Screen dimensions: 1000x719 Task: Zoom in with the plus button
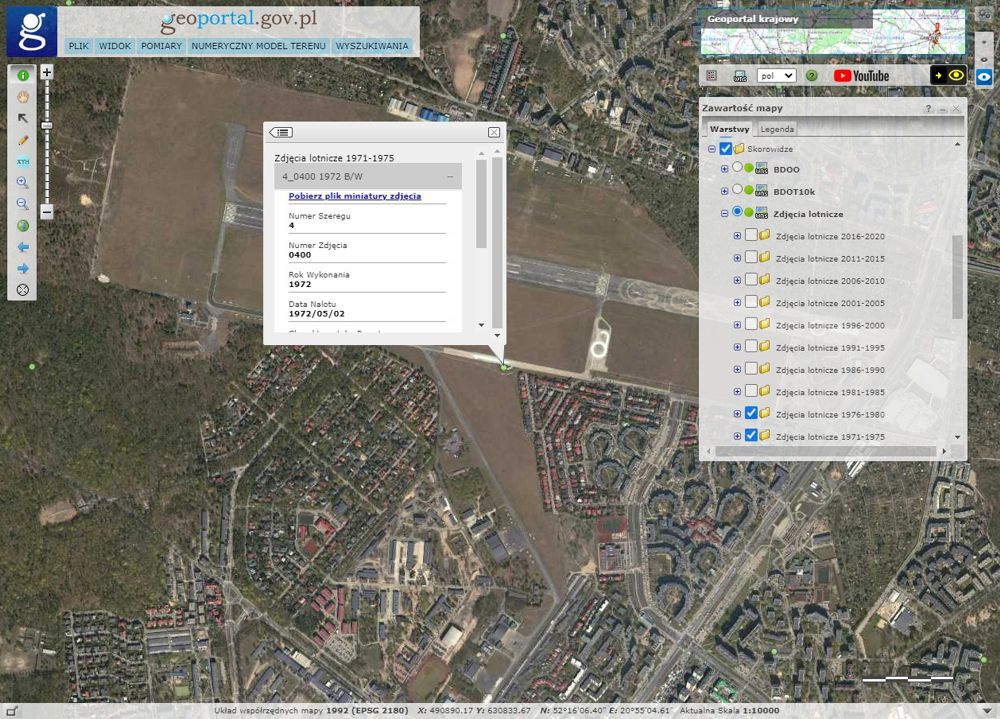click(47, 72)
